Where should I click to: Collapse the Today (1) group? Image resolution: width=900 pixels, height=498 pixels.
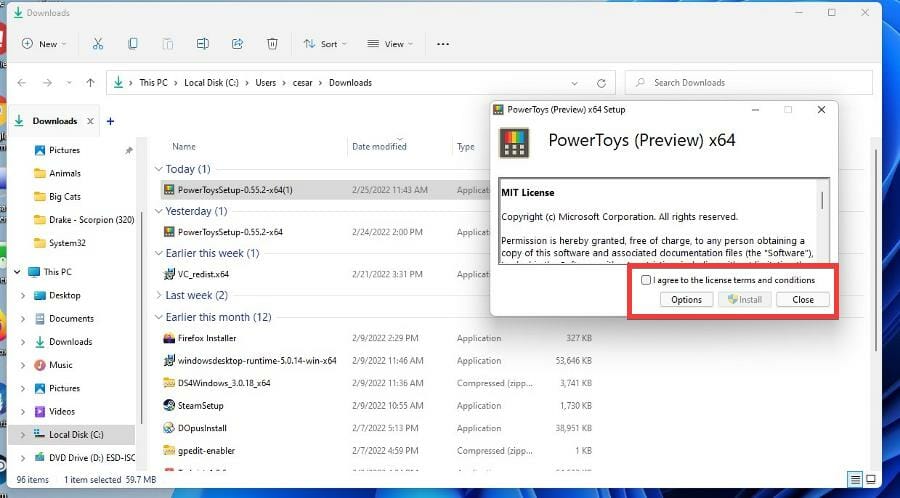159,169
